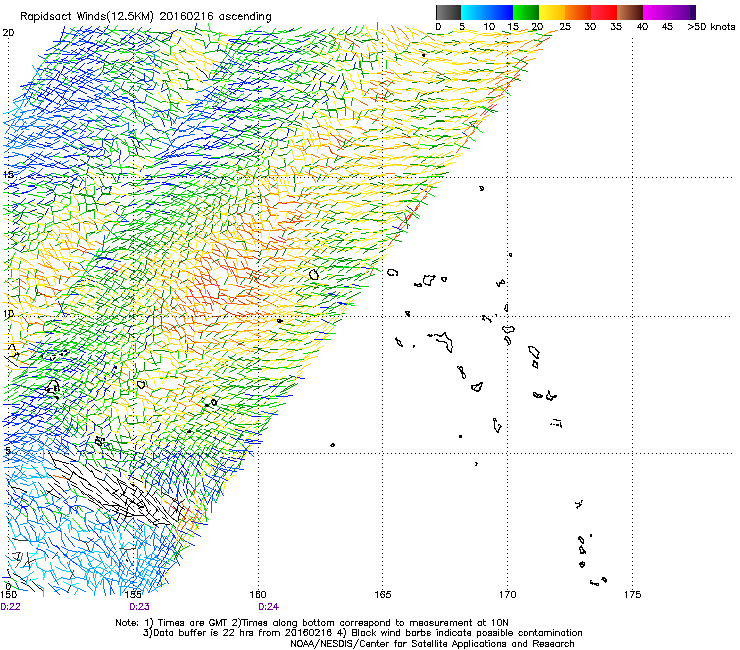Click the longitude label '165'

[x=383, y=594]
